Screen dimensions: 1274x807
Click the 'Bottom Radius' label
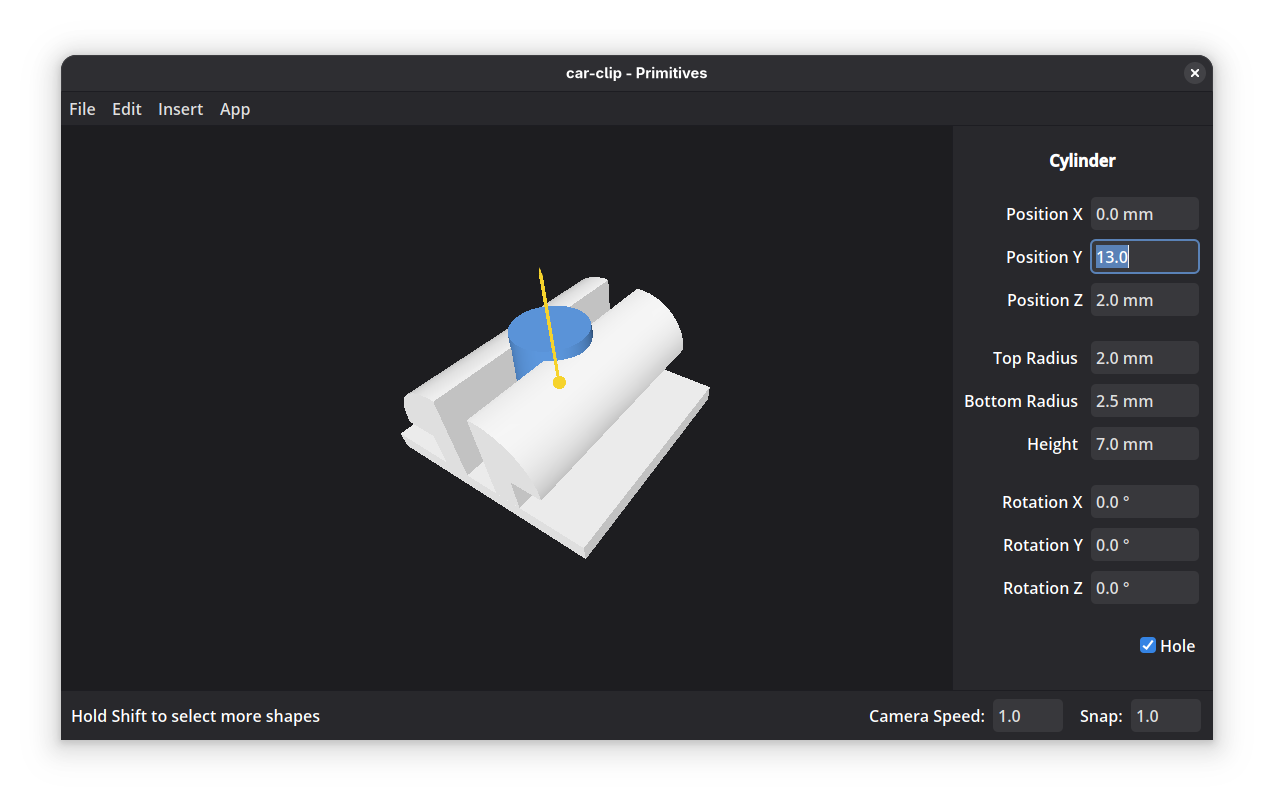click(1021, 401)
